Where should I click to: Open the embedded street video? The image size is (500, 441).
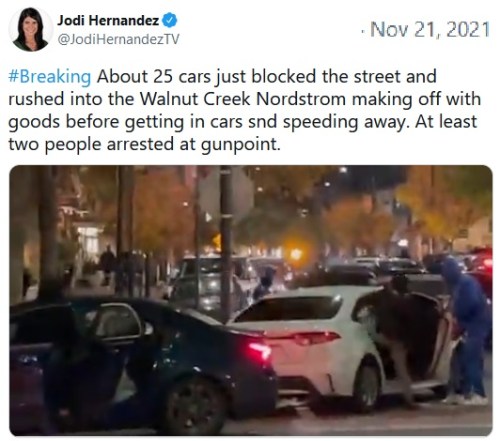(251, 300)
